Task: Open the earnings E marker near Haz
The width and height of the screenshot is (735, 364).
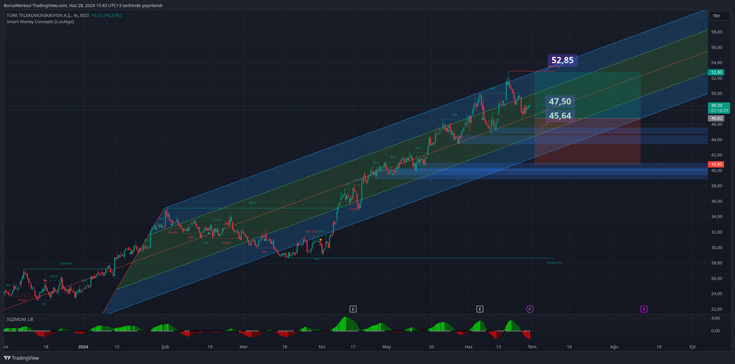Action: coord(480,309)
